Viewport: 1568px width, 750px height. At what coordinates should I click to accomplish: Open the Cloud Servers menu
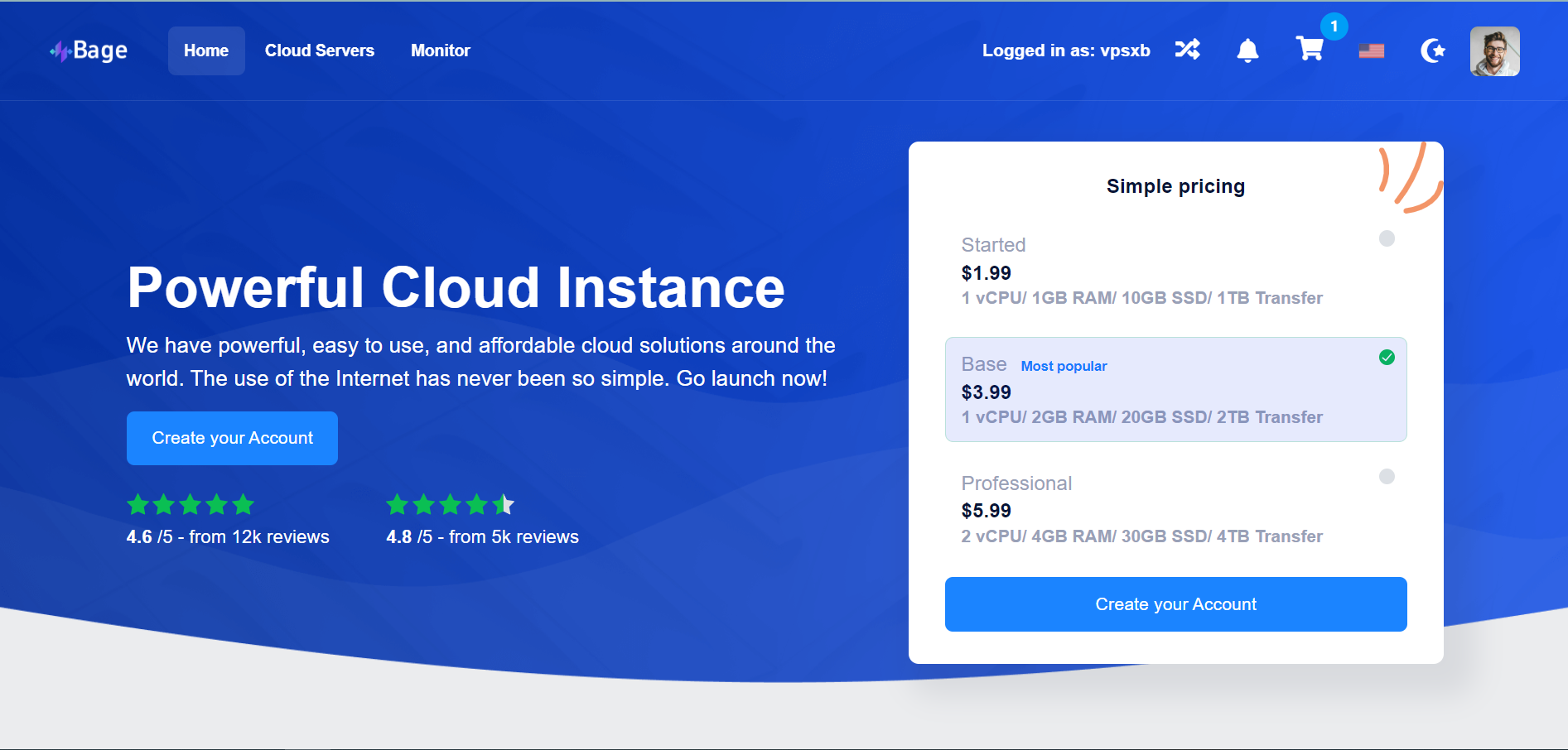tap(320, 51)
